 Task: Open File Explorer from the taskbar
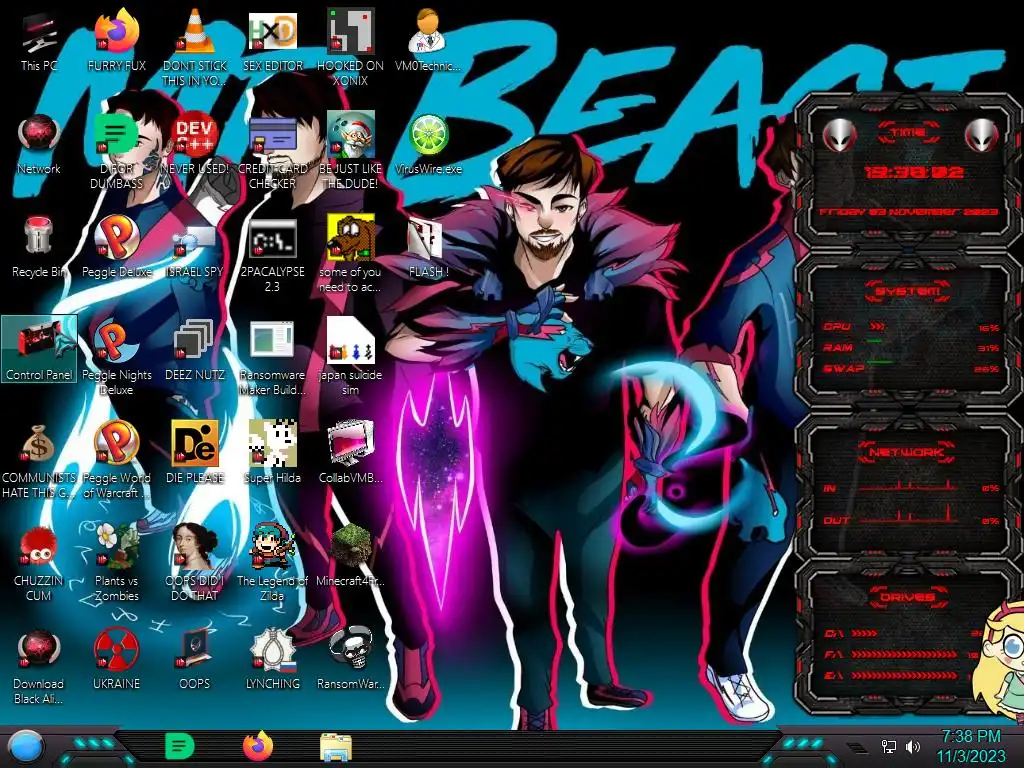coord(336,747)
